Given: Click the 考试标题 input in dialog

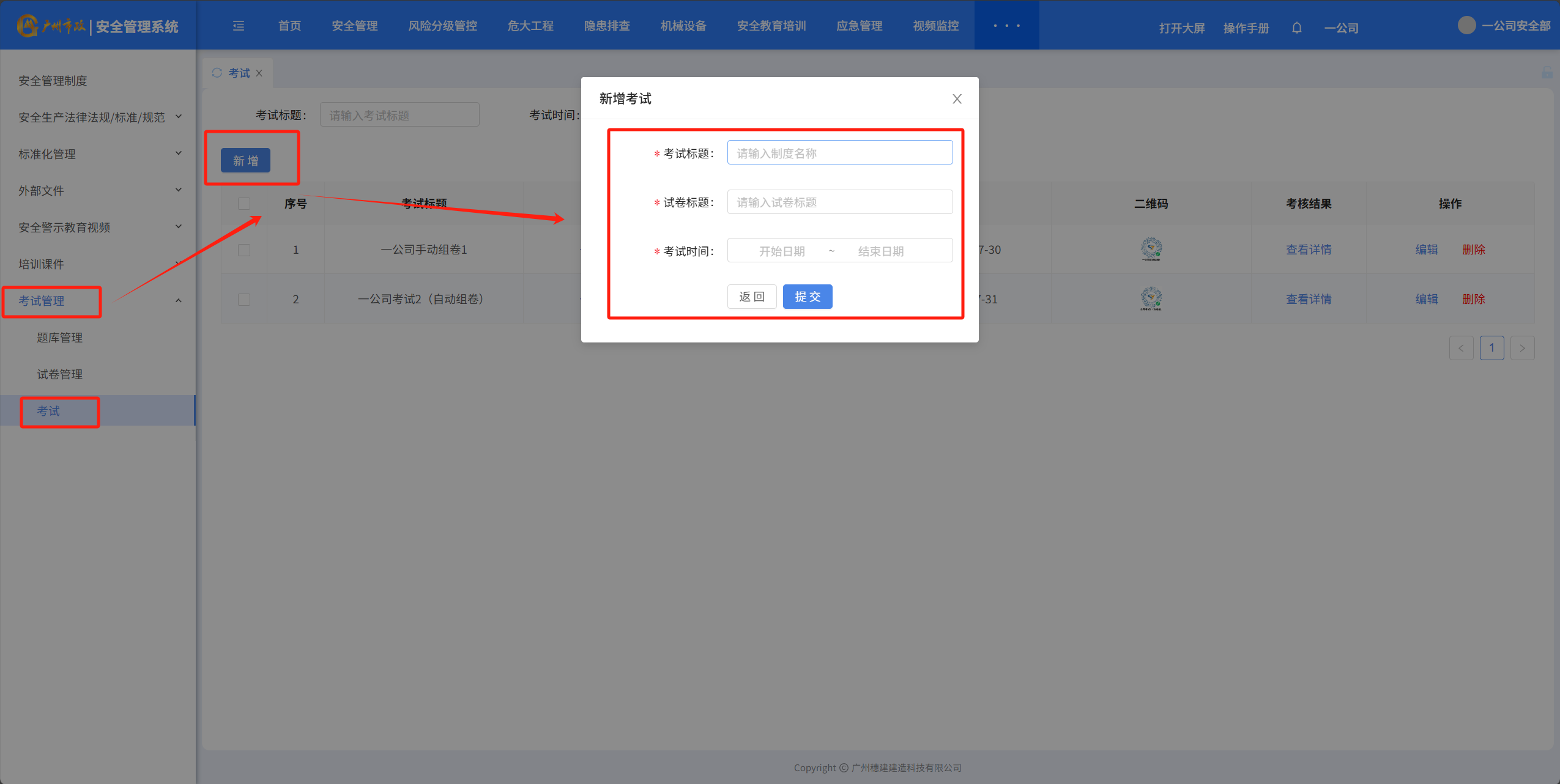Looking at the screenshot, I should 839,153.
